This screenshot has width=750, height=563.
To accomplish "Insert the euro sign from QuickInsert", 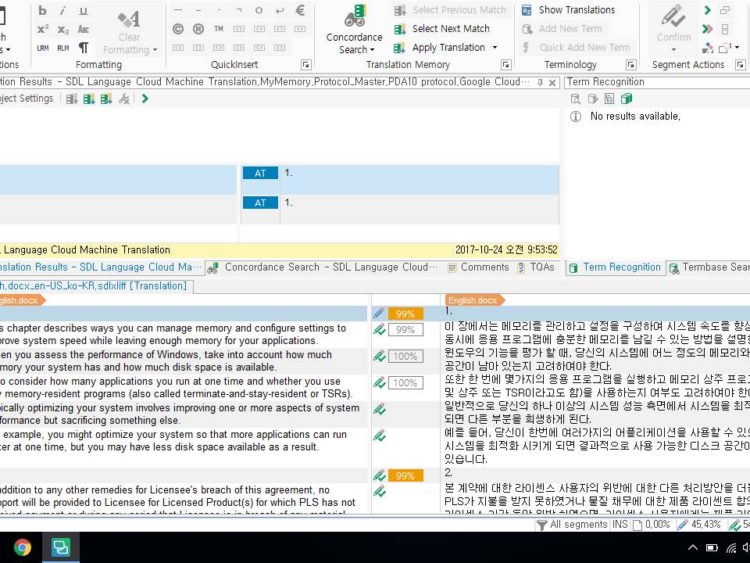I will [300, 10].
